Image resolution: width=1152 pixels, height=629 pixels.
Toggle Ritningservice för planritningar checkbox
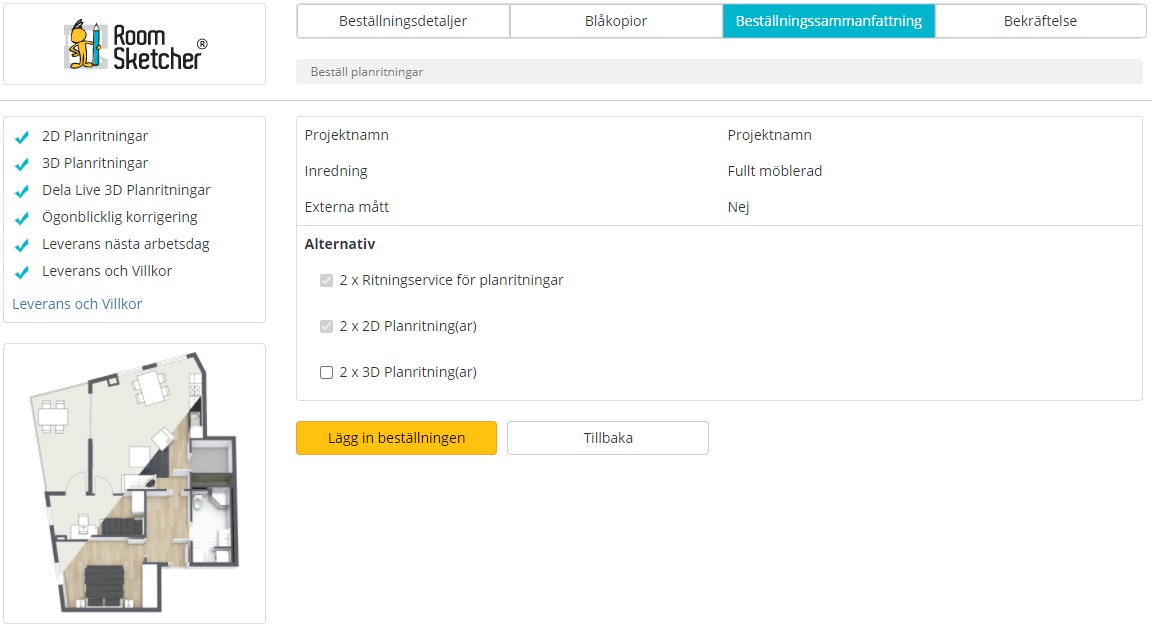pyautogui.click(x=326, y=281)
